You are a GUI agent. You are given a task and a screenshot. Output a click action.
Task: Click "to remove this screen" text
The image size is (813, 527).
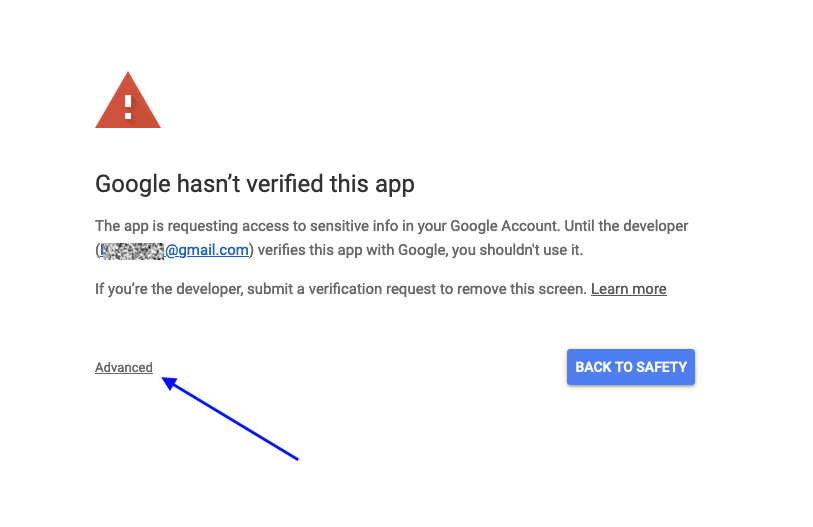point(514,289)
